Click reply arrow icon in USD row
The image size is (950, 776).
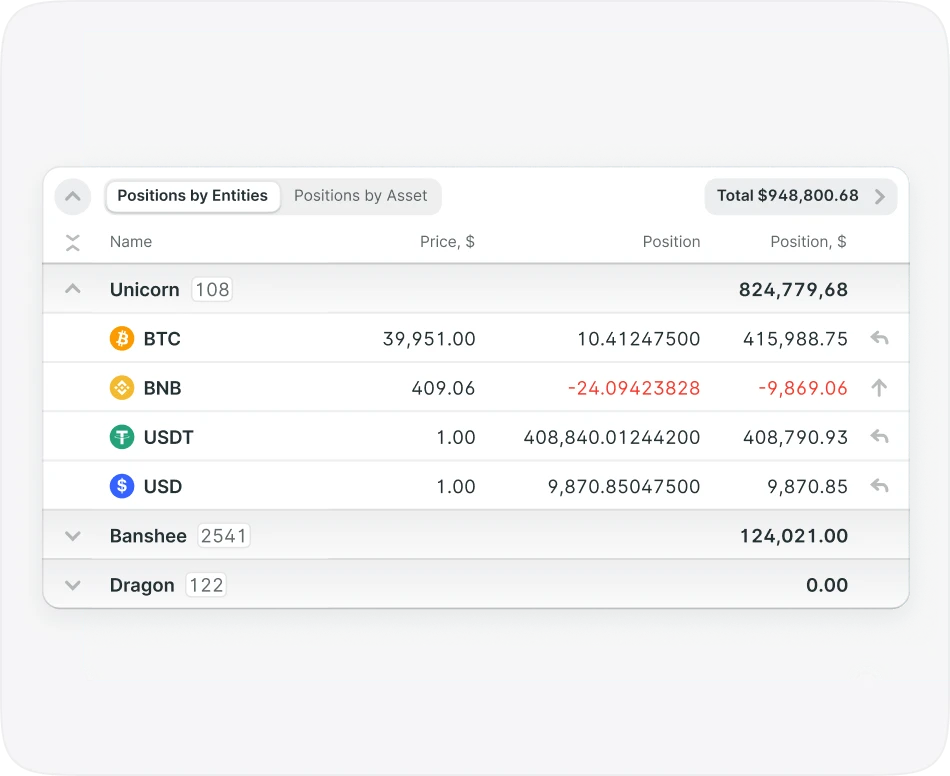point(879,487)
